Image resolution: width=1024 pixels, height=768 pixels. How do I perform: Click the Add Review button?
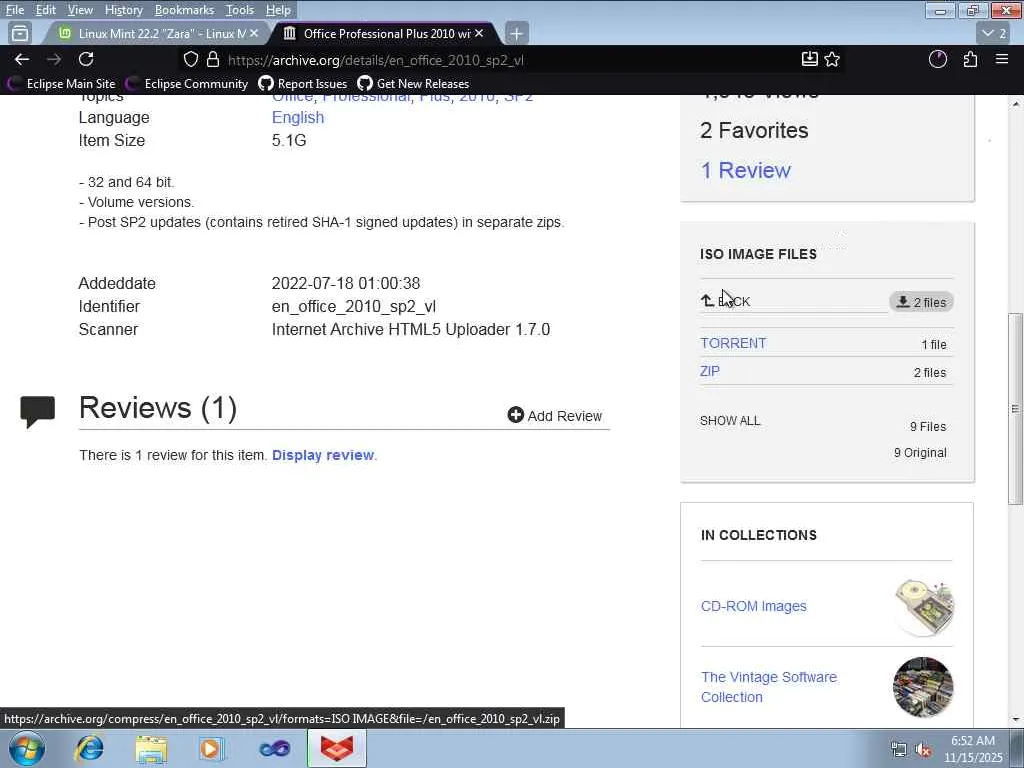[555, 416]
